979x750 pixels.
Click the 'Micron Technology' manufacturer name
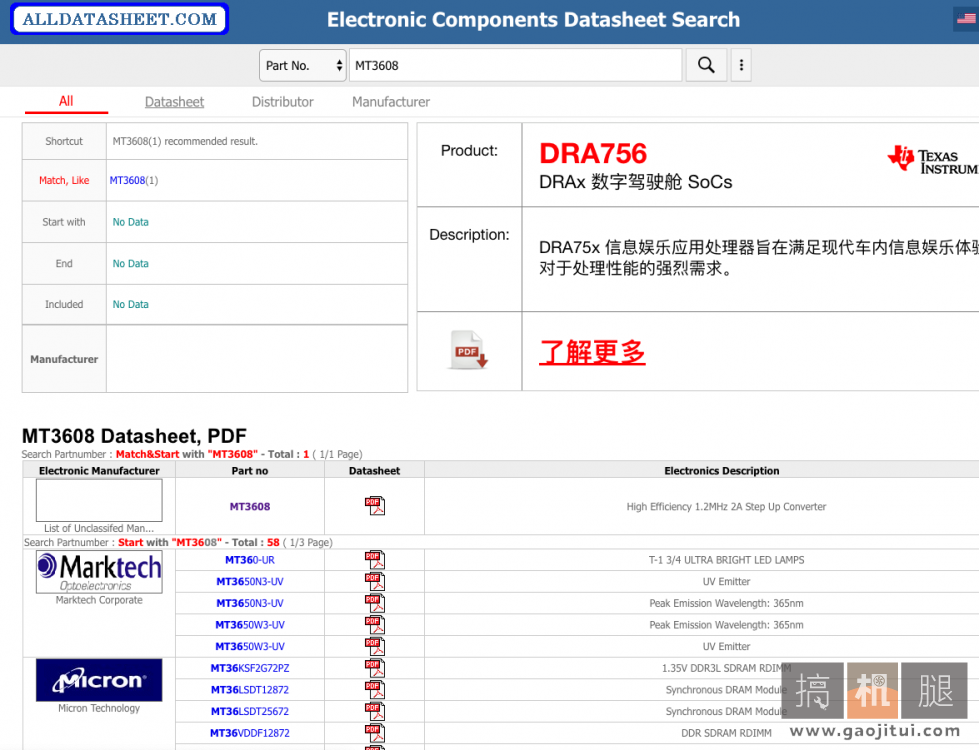coord(99,708)
